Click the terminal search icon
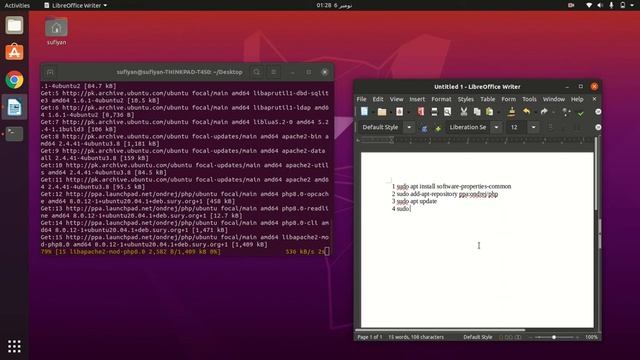Image resolution: width=640 pixels, height=360 pixels. point(256,72)
